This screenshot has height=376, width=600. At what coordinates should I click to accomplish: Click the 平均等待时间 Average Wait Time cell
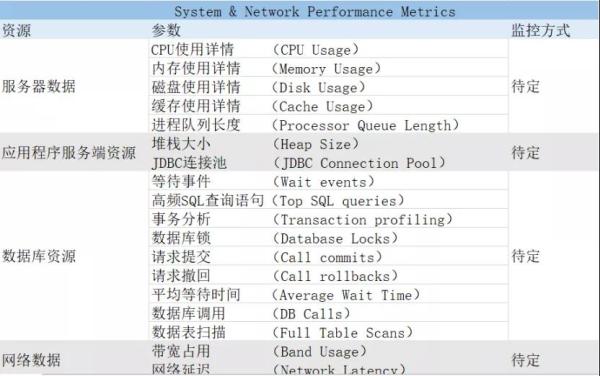pos(328,294)
